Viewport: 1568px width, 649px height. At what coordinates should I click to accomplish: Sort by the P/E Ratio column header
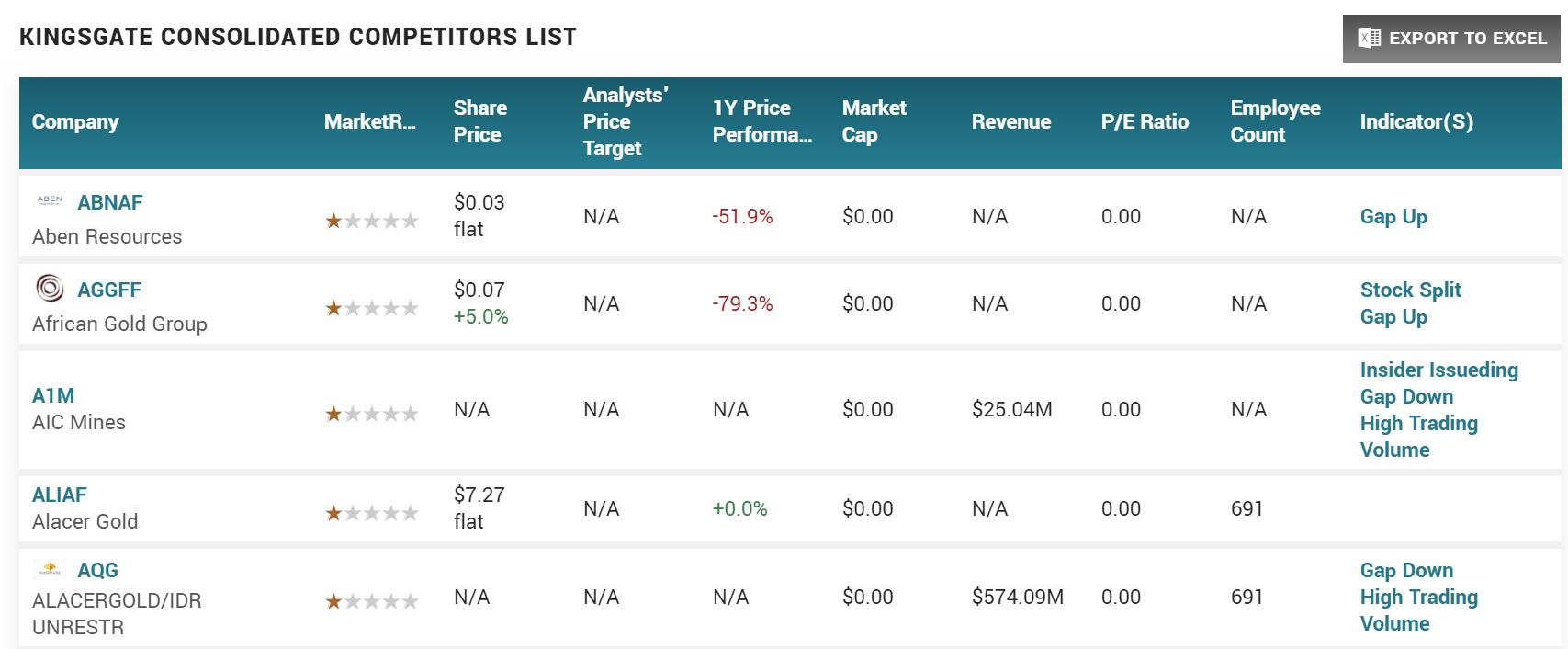(x=1145, y=122)
